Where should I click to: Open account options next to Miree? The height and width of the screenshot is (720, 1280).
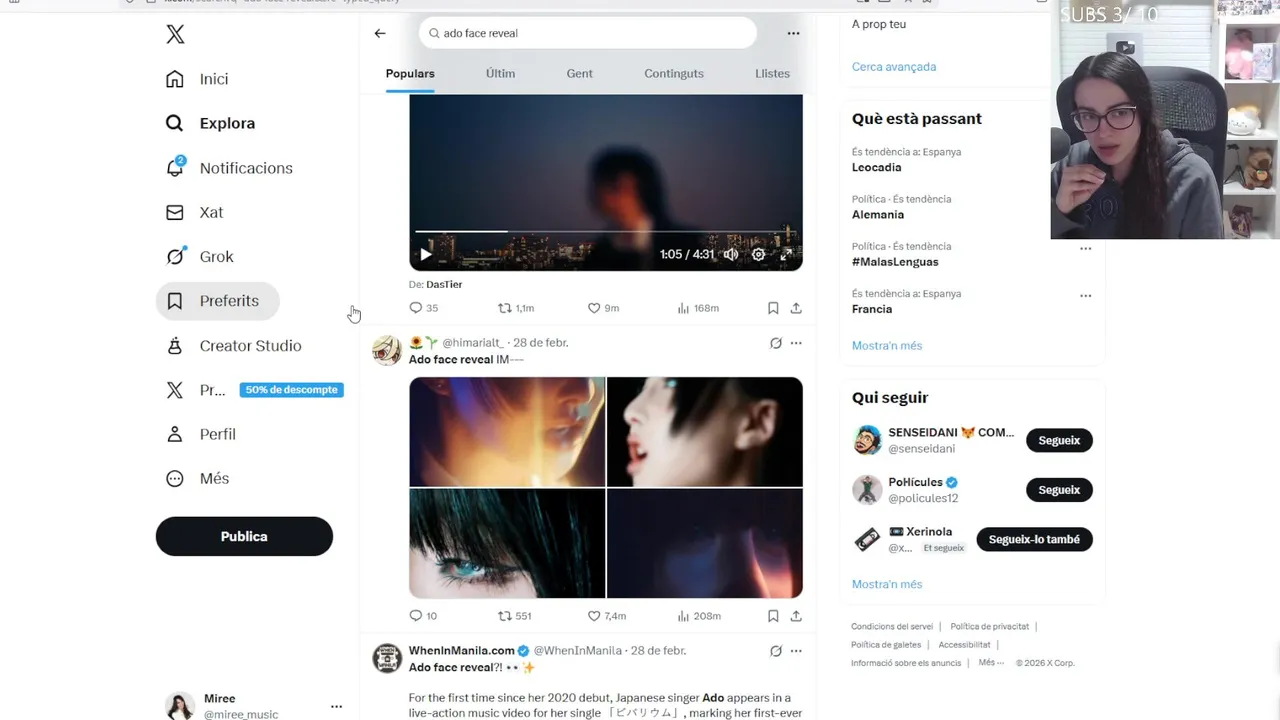(336, 706)
